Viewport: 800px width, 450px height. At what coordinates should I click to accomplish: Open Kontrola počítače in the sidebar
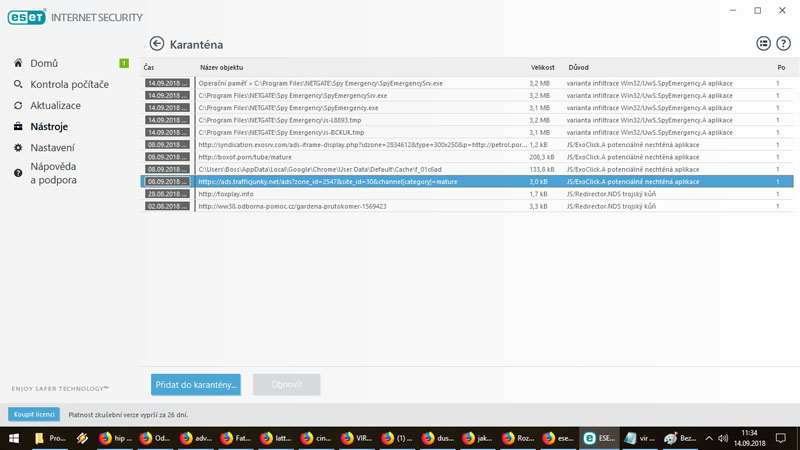[69, 84]
